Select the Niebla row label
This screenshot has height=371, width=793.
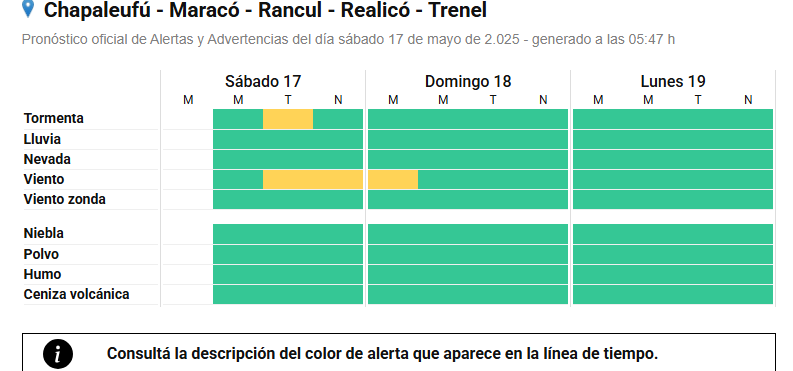click(x=43, y=234)
